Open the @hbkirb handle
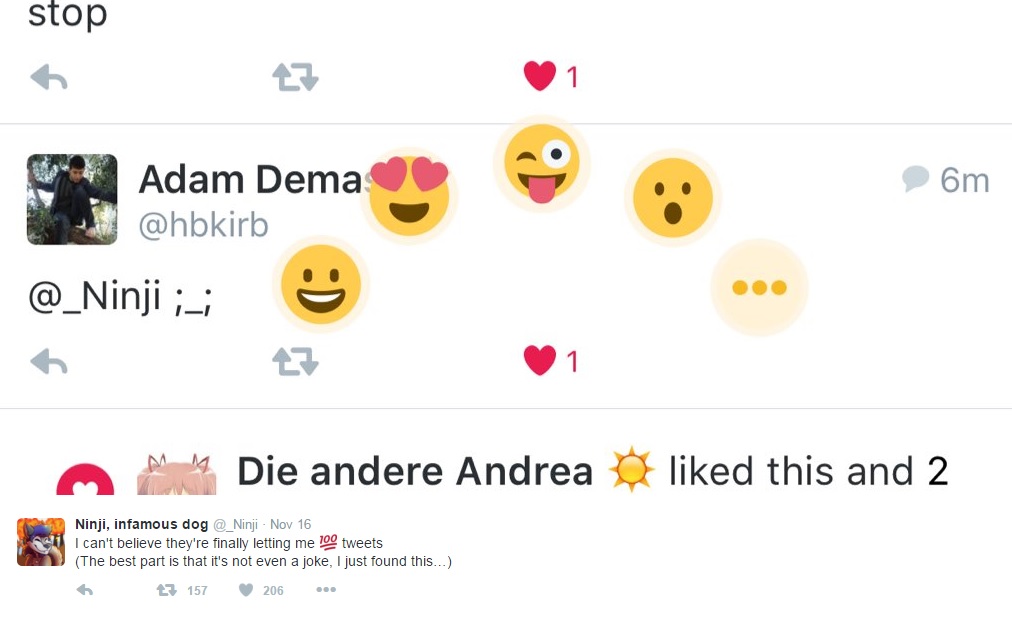This screenshot has height=617, width=1012. click(203, 225)
